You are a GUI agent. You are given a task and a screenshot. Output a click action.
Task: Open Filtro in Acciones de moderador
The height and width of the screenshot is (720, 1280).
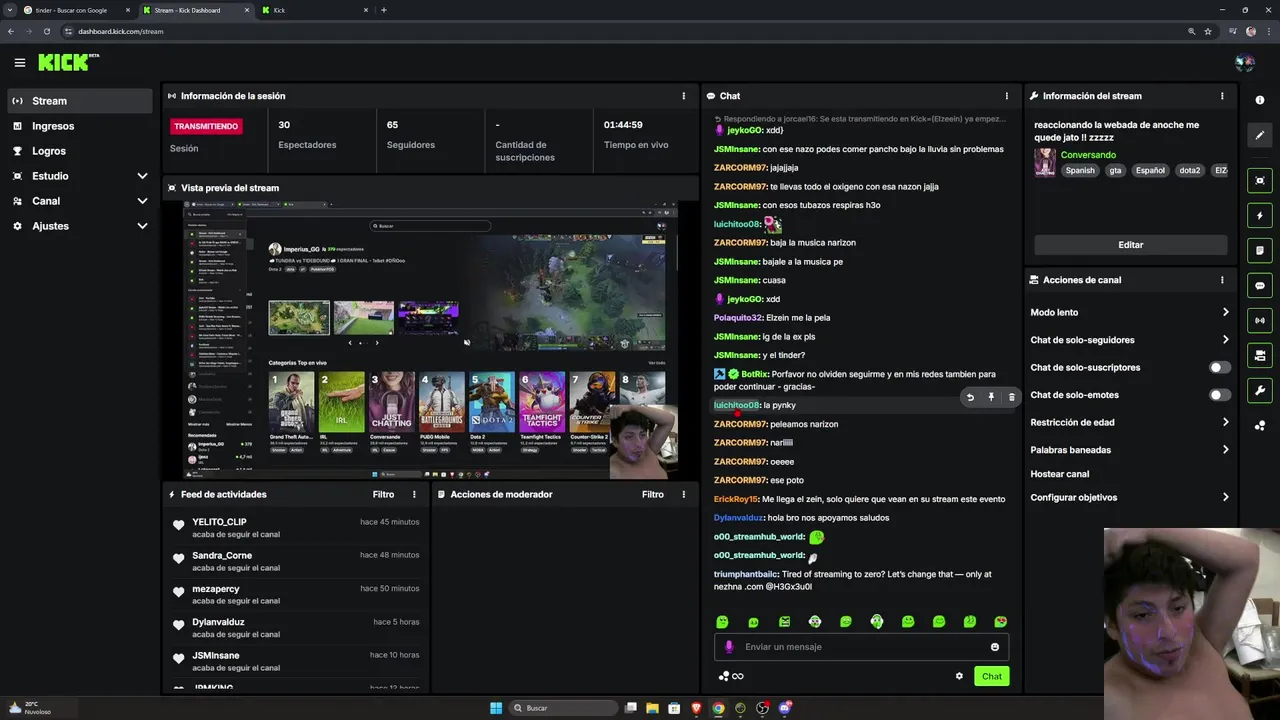653,494
